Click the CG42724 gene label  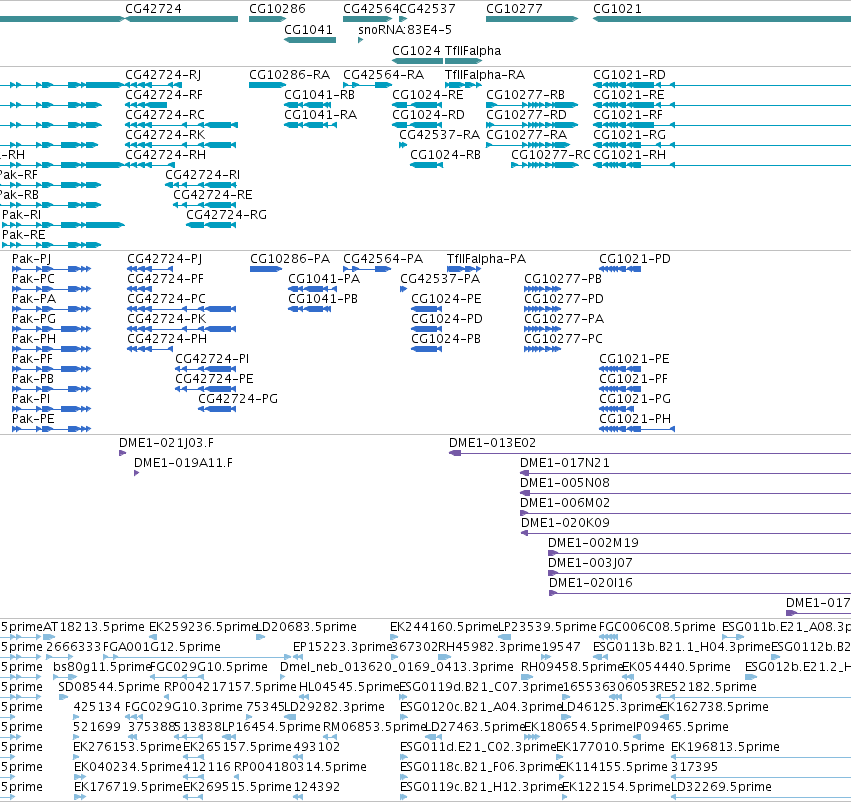tap(153, 9)
